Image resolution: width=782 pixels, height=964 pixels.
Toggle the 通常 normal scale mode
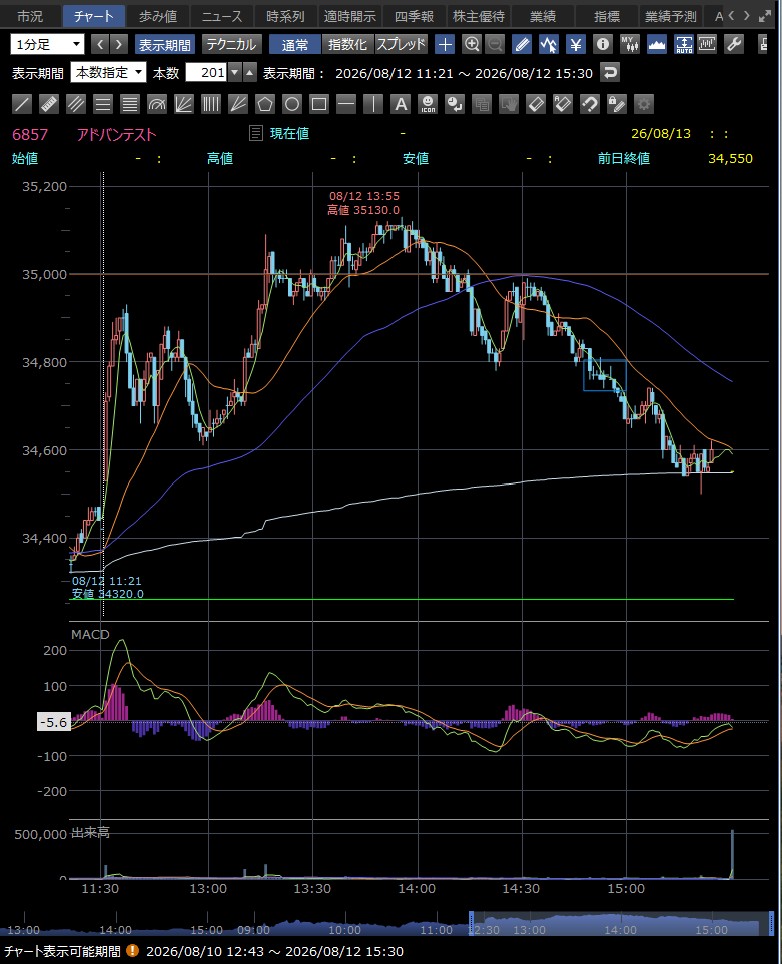point(295,44)
